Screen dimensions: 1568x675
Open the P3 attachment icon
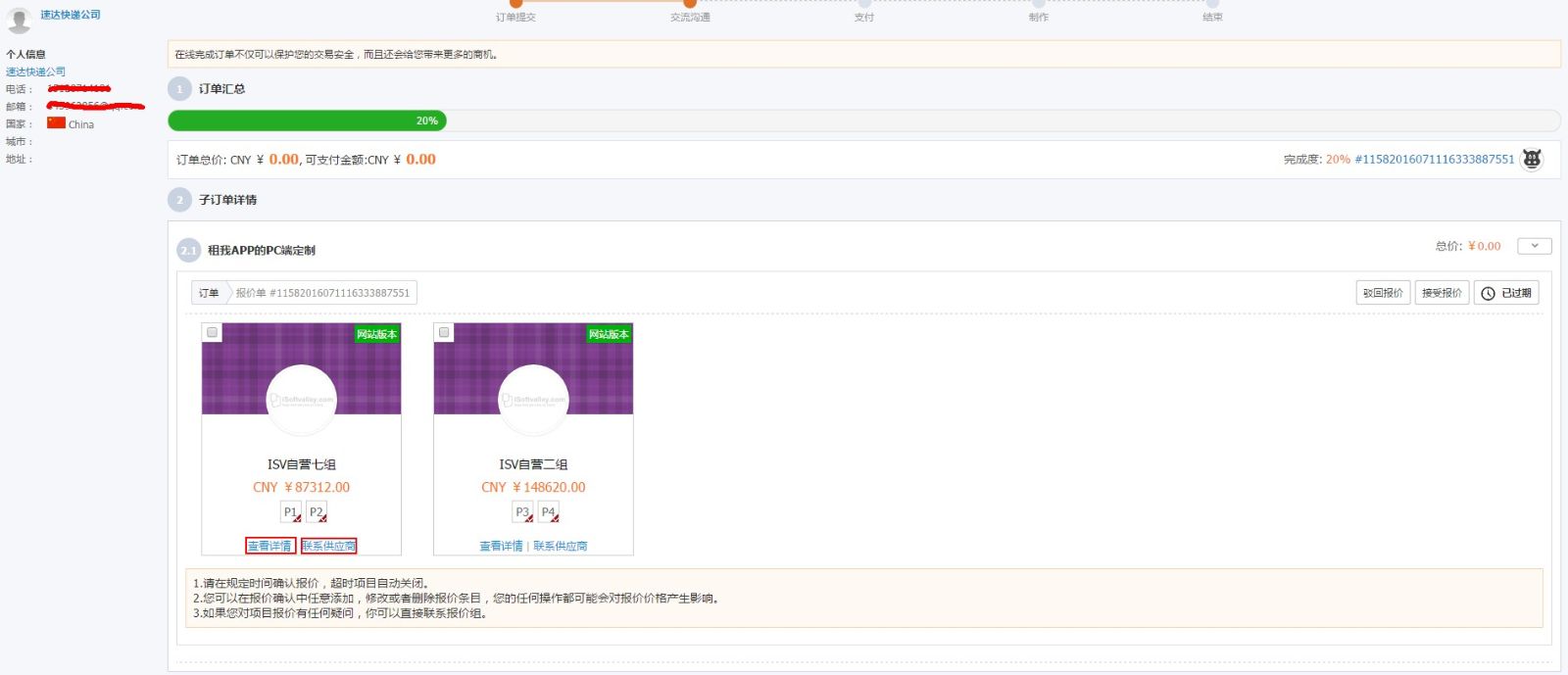coord(523,512)
